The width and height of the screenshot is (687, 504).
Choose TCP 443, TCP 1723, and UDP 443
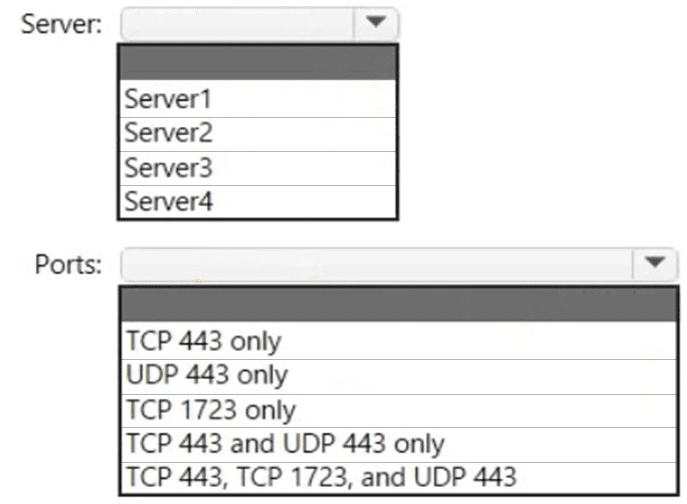[398, 477]
